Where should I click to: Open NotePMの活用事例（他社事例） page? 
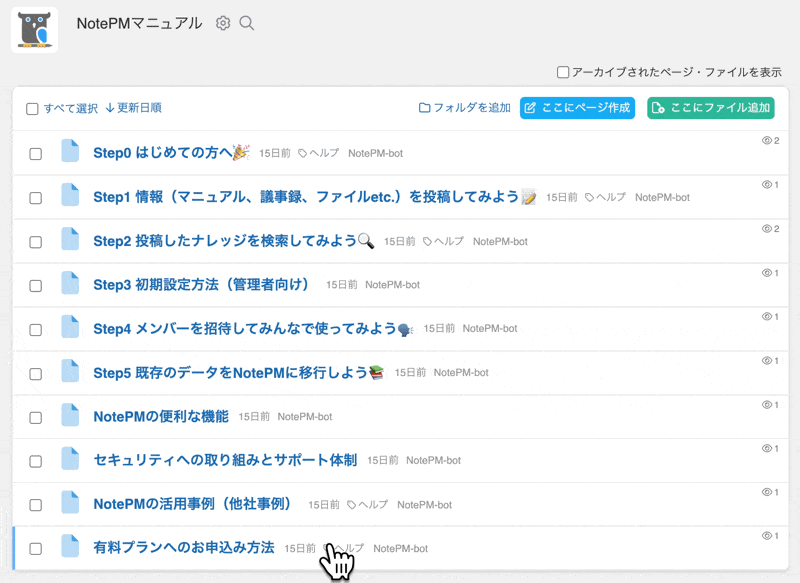(193, 504)
